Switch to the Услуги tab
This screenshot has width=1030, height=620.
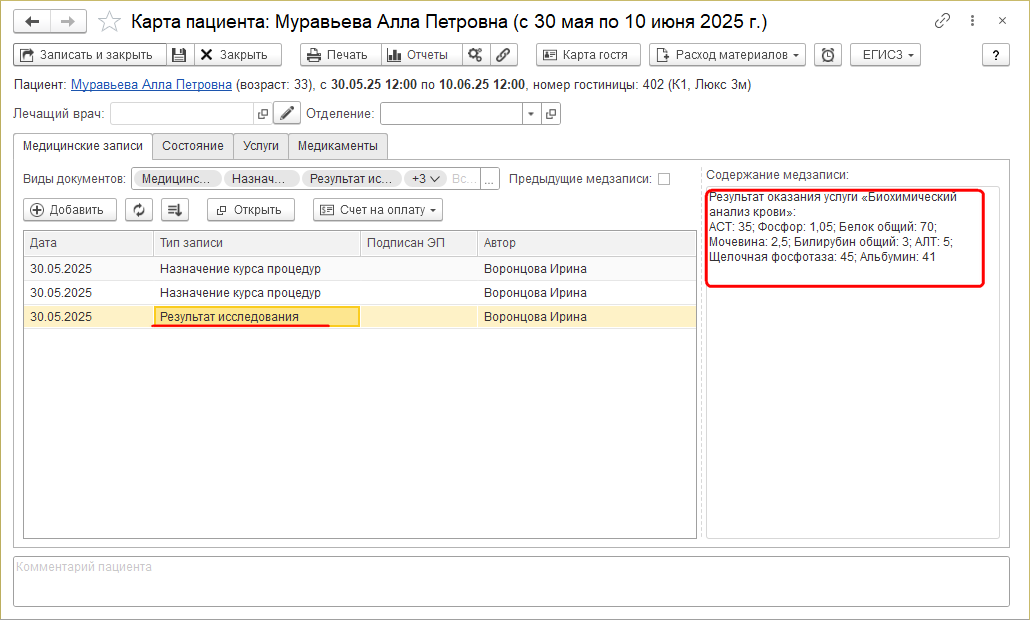tap(261, 146)
